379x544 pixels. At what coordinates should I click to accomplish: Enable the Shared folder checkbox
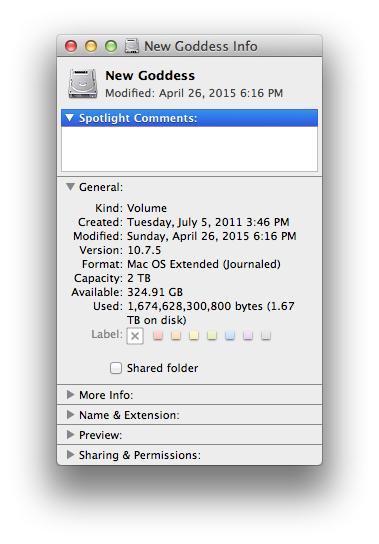click(x=116, y=368)
